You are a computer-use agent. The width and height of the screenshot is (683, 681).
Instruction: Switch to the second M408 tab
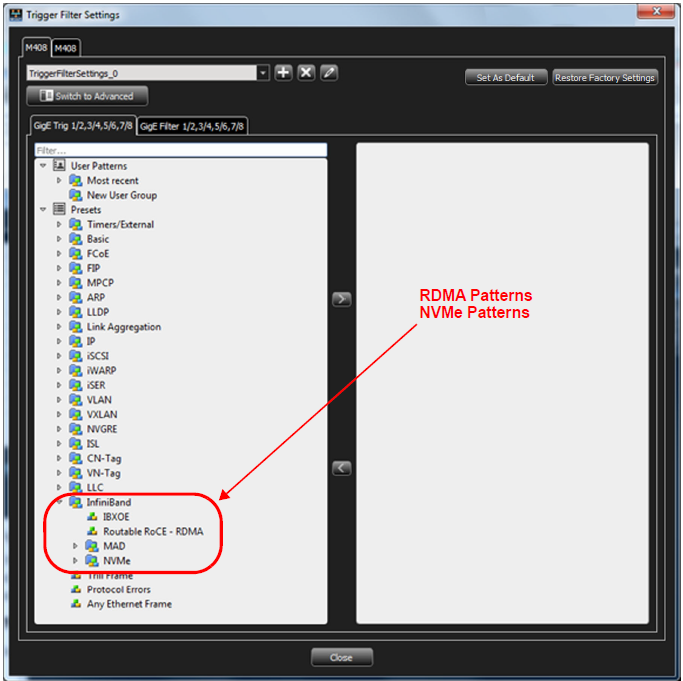(66, 48)
